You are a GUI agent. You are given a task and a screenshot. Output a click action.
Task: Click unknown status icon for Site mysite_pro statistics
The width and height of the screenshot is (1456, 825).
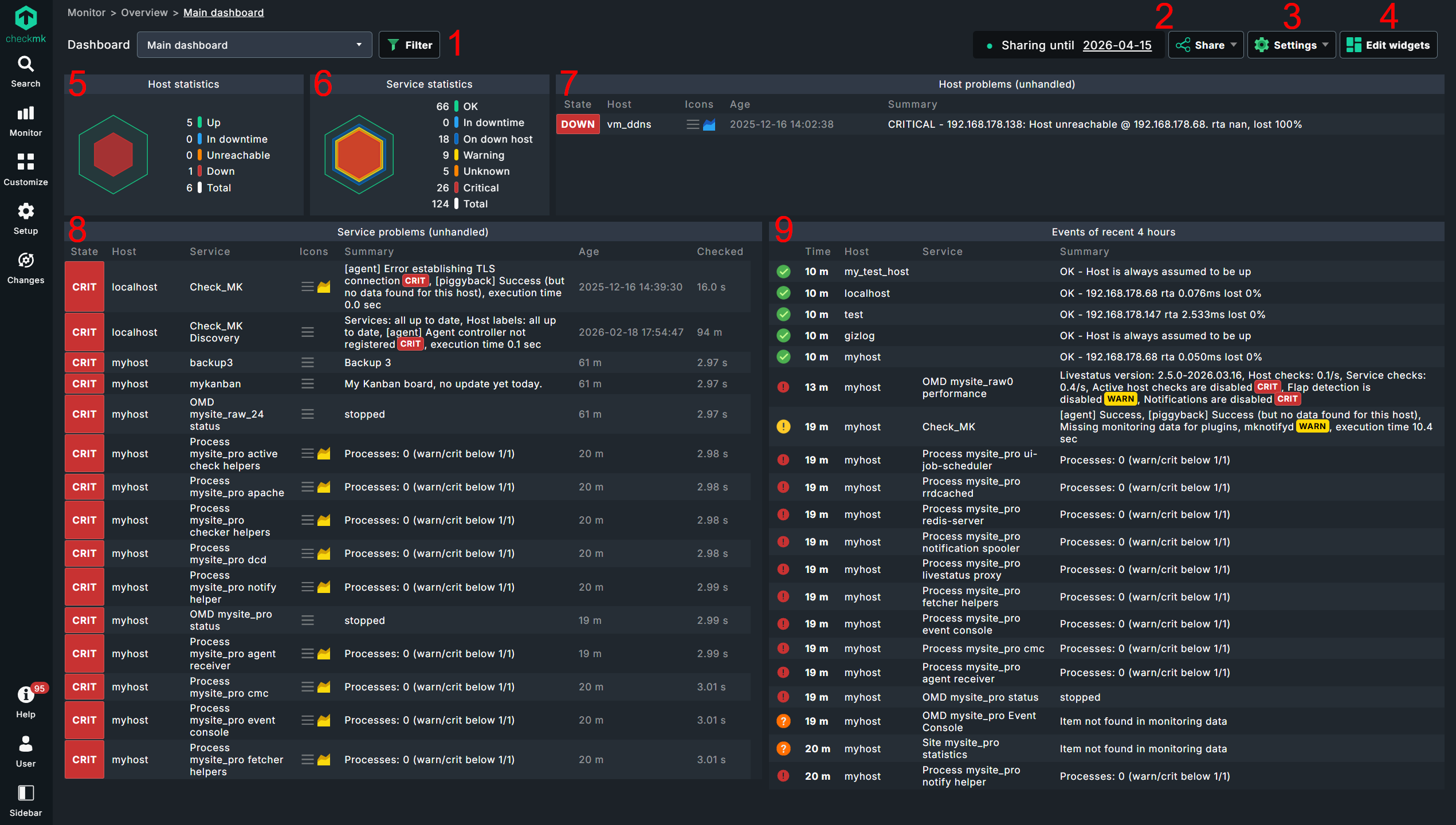783,749
